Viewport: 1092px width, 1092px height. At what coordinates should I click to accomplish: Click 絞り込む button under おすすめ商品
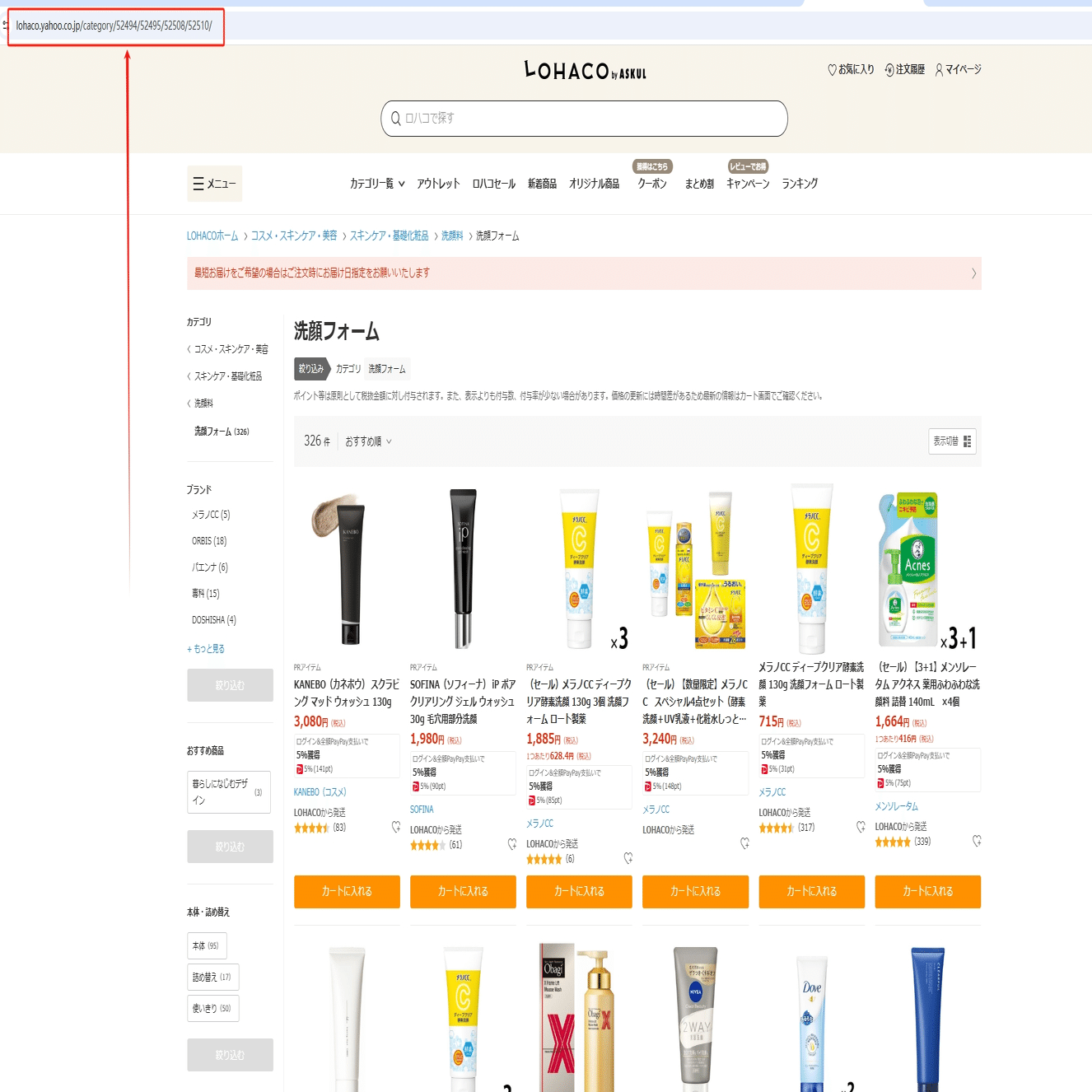pyautogui.click(x=230, y=847)
